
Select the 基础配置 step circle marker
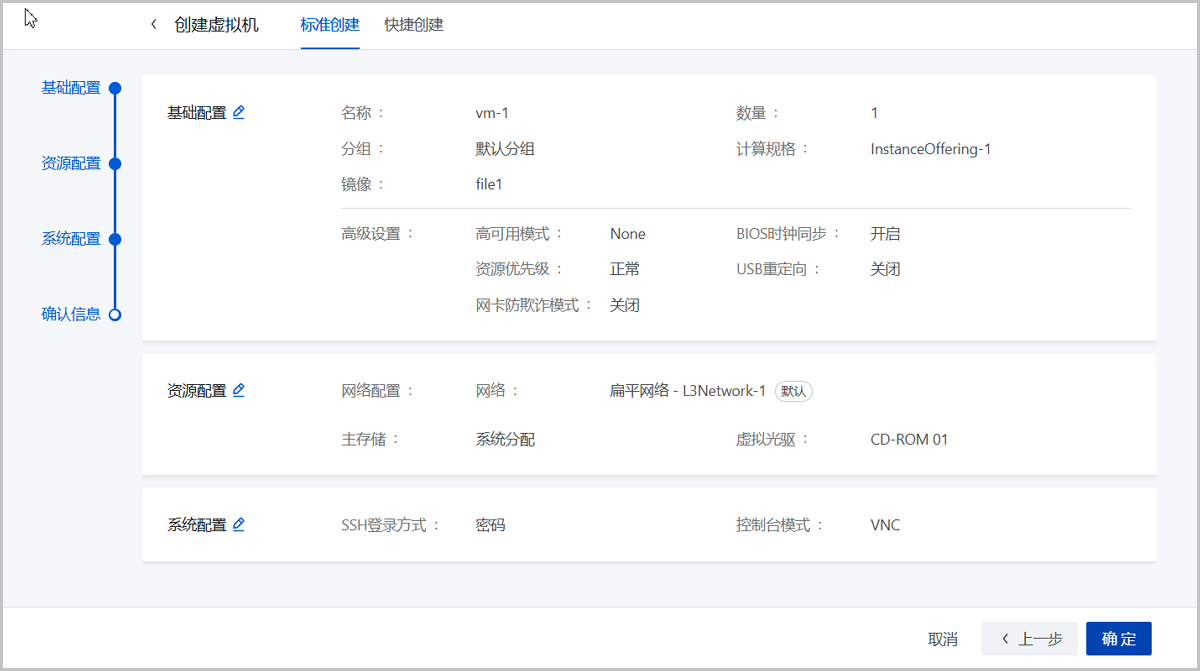115,88
